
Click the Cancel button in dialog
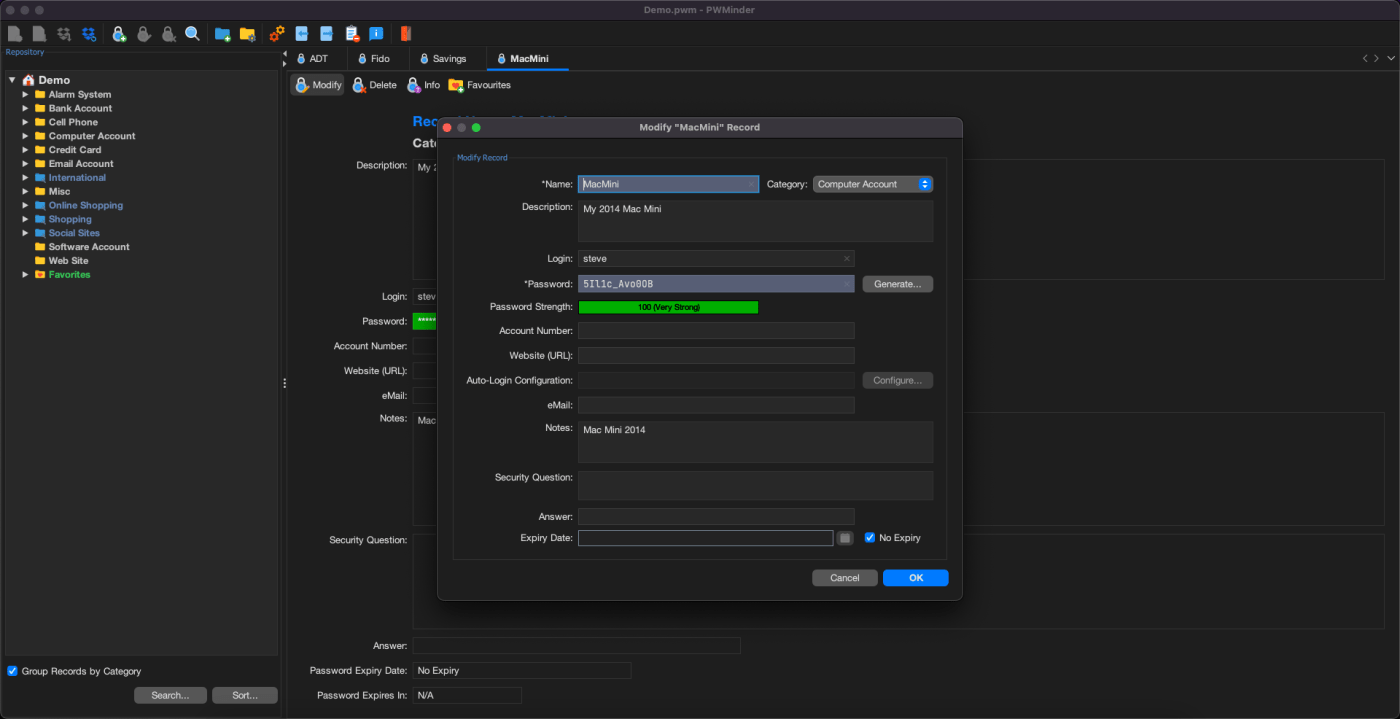845,578
